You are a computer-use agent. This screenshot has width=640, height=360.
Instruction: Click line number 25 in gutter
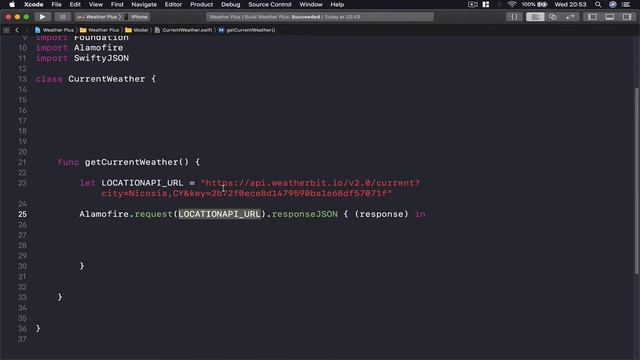point(22,214)
